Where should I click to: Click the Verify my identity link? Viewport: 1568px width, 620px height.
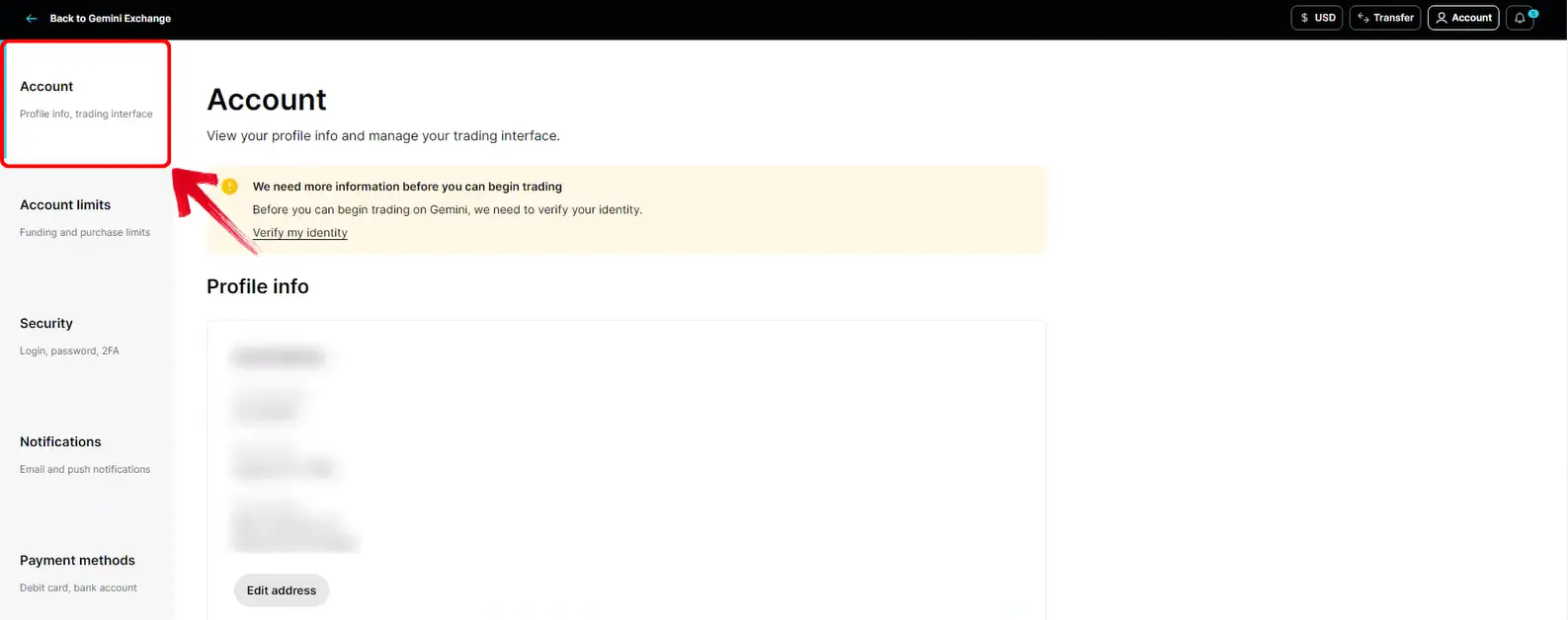coord(299,233)
